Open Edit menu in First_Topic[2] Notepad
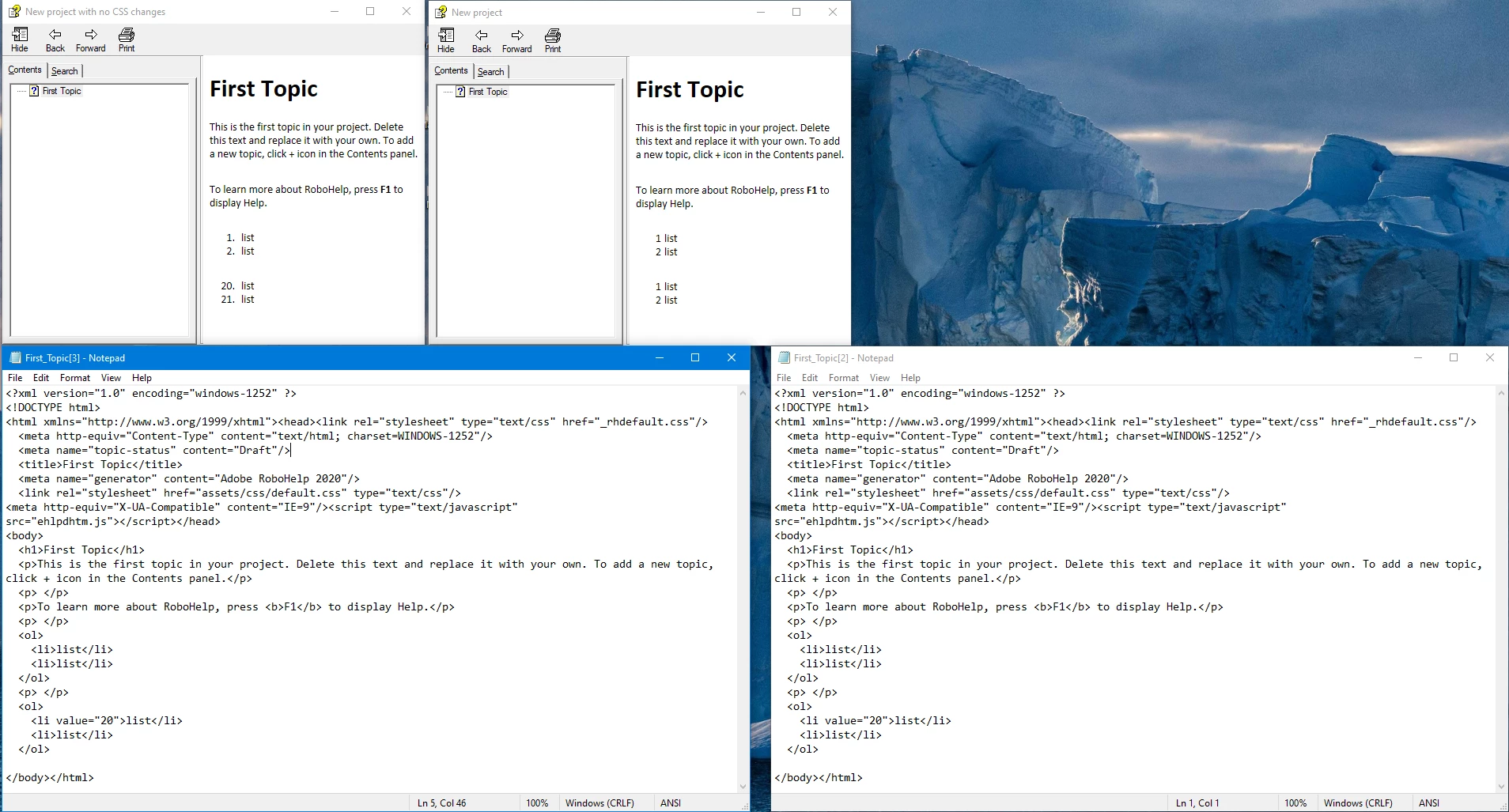Viewport: 1509px width, 812px height. tap(810, 378)
